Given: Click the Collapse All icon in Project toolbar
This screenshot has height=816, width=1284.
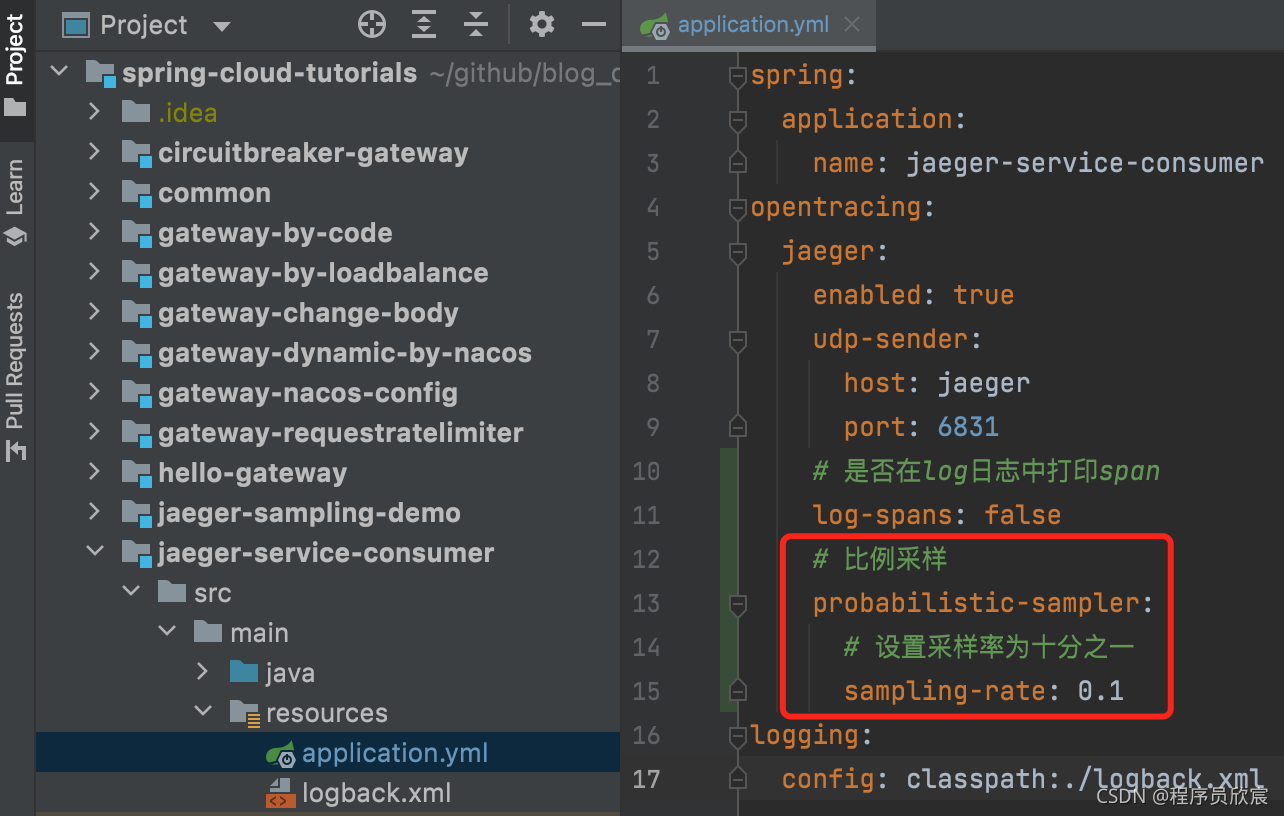Looking at the screenshot, I should 476,25.
